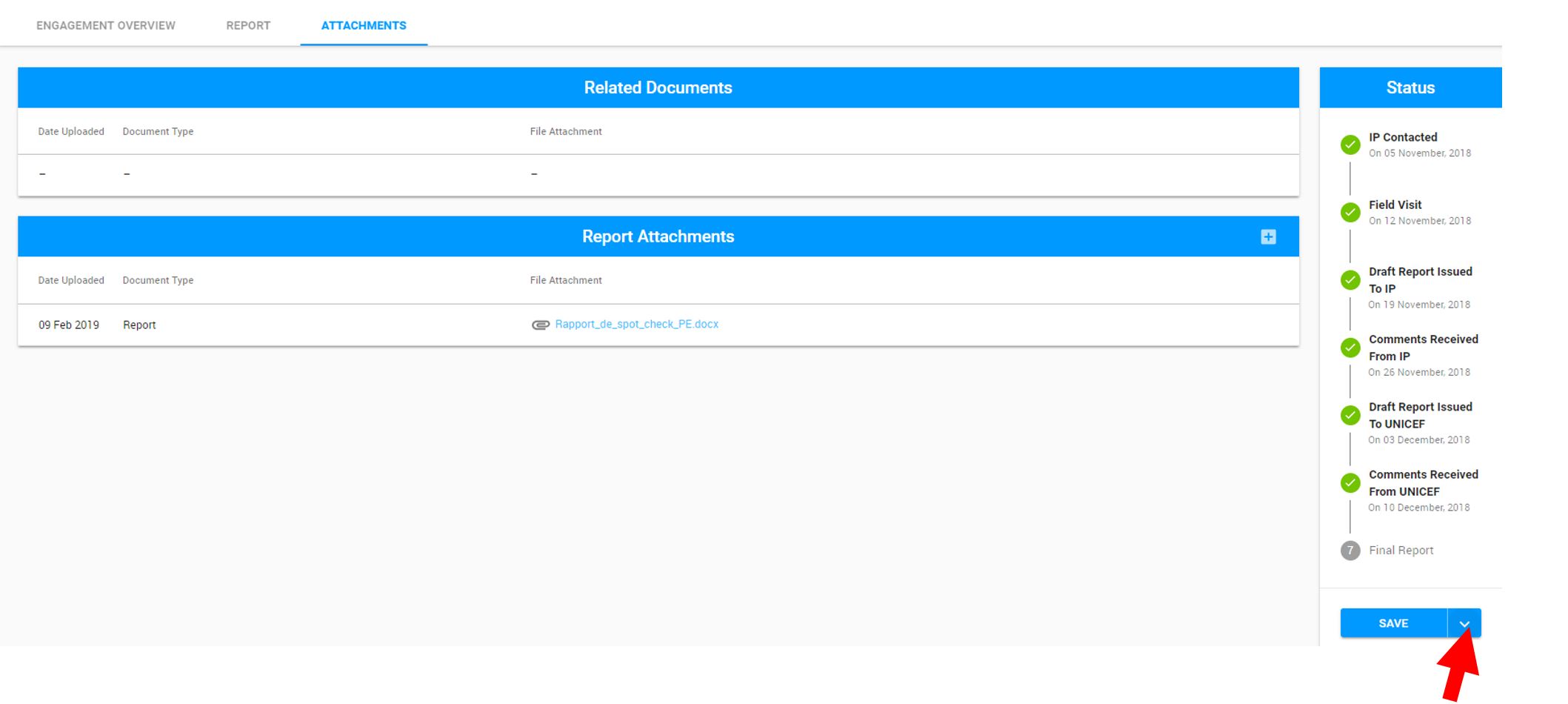The height and width of the screenshot is (704, 1568).
Task: Click the step 7 Final Report circle
Action: [1350, 551]
